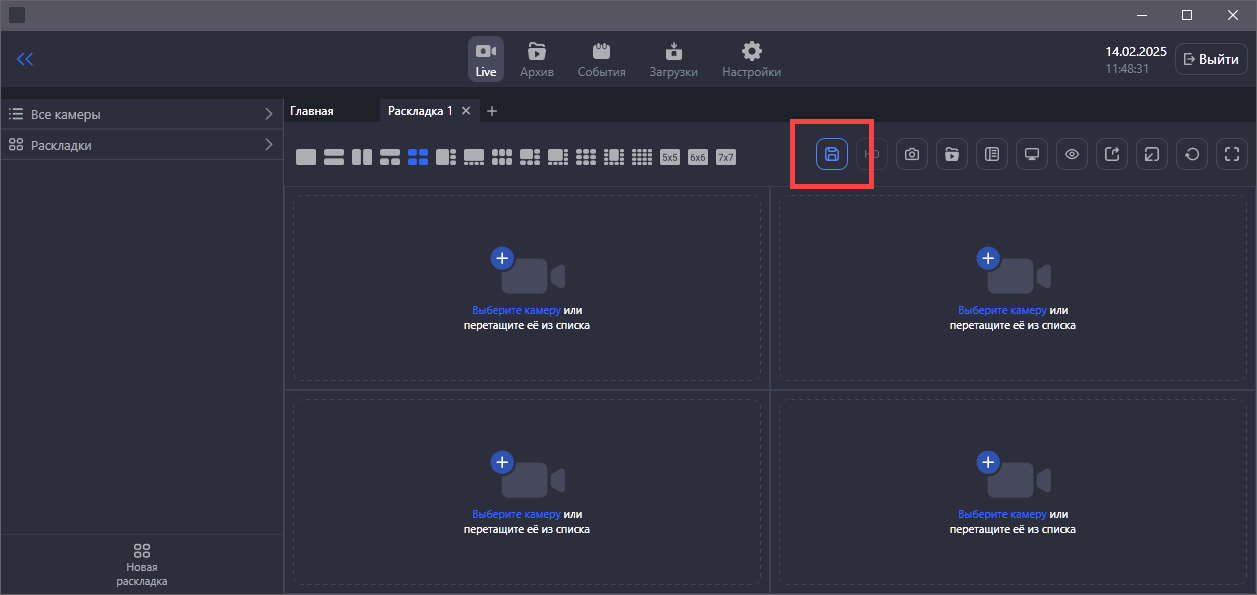Enter fullscreen mode via corner-brackets icon
The width and height of the screenshot is (1257, 595).
coord(1232,154)
